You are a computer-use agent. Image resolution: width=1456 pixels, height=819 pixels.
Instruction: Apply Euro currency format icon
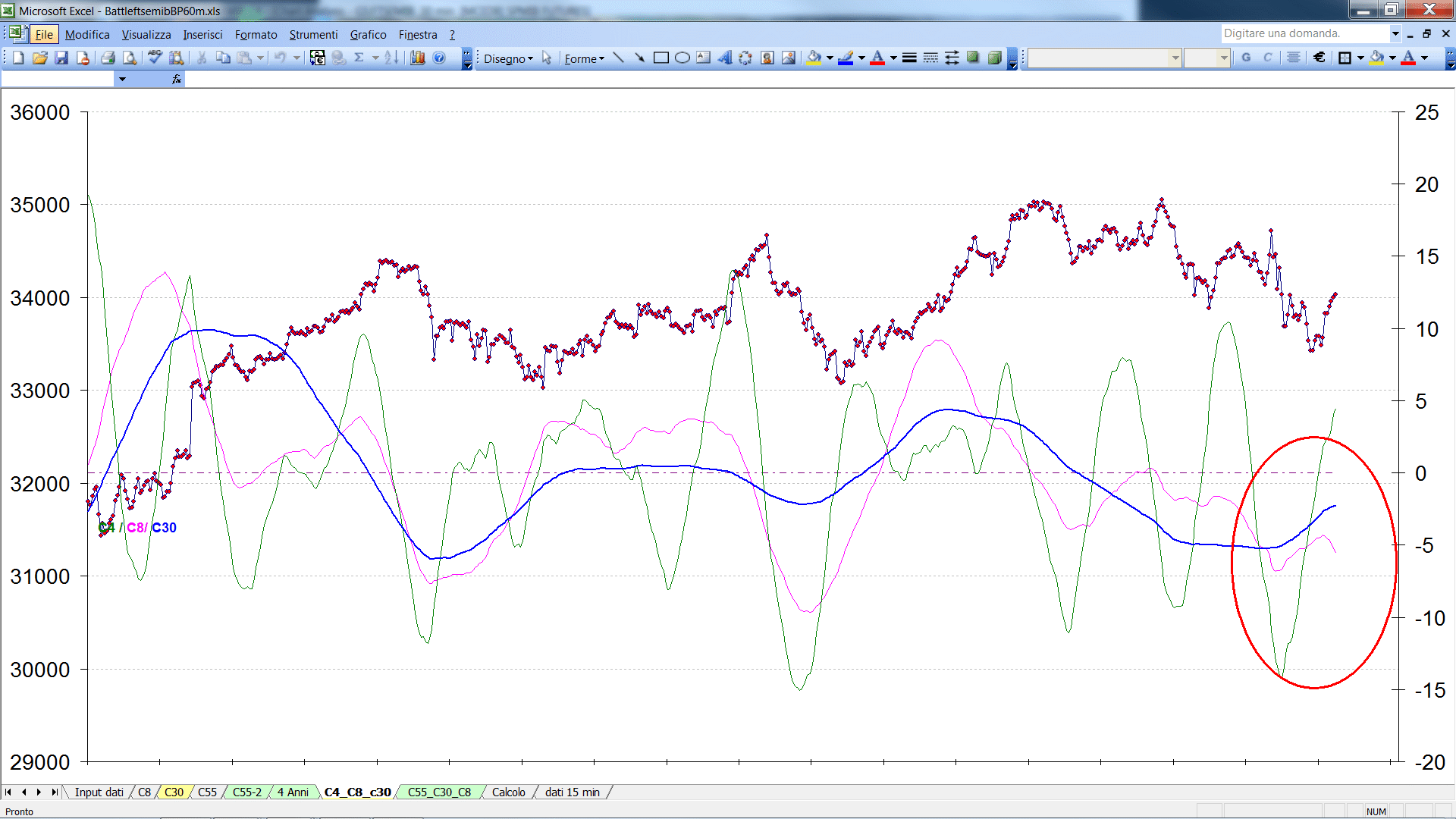(x=1319, y=58)
